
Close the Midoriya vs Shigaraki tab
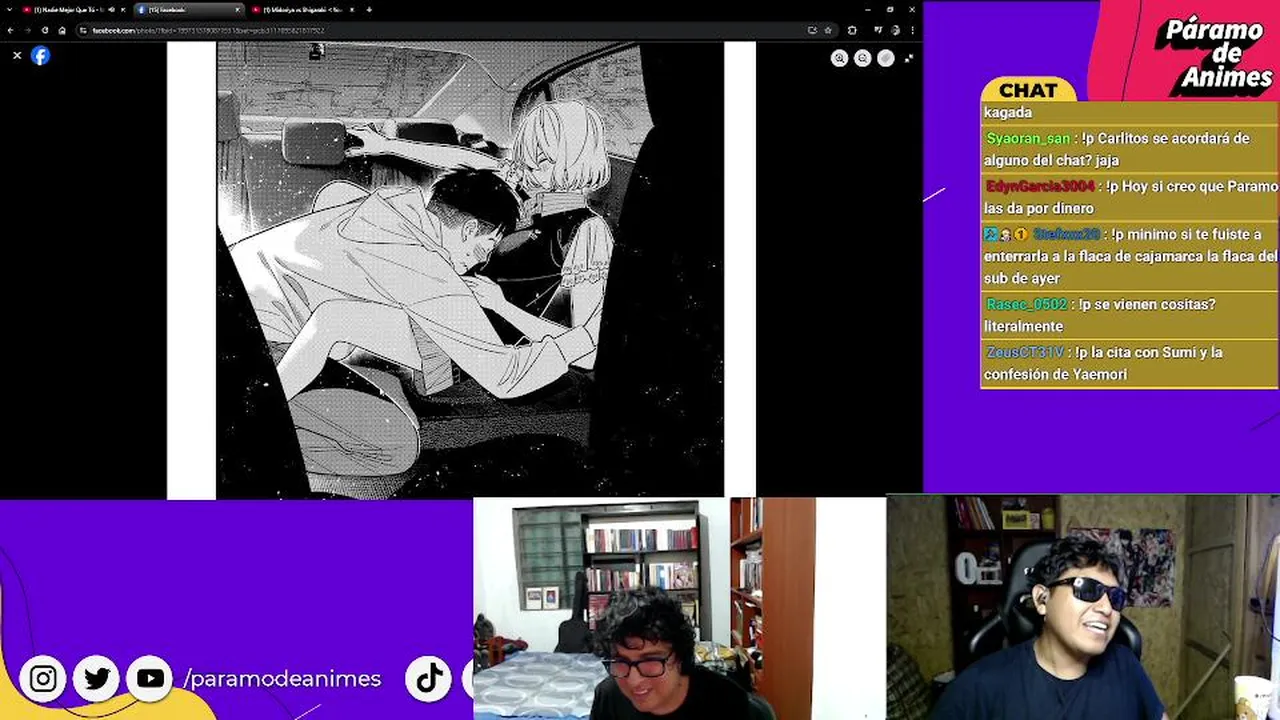353,10
